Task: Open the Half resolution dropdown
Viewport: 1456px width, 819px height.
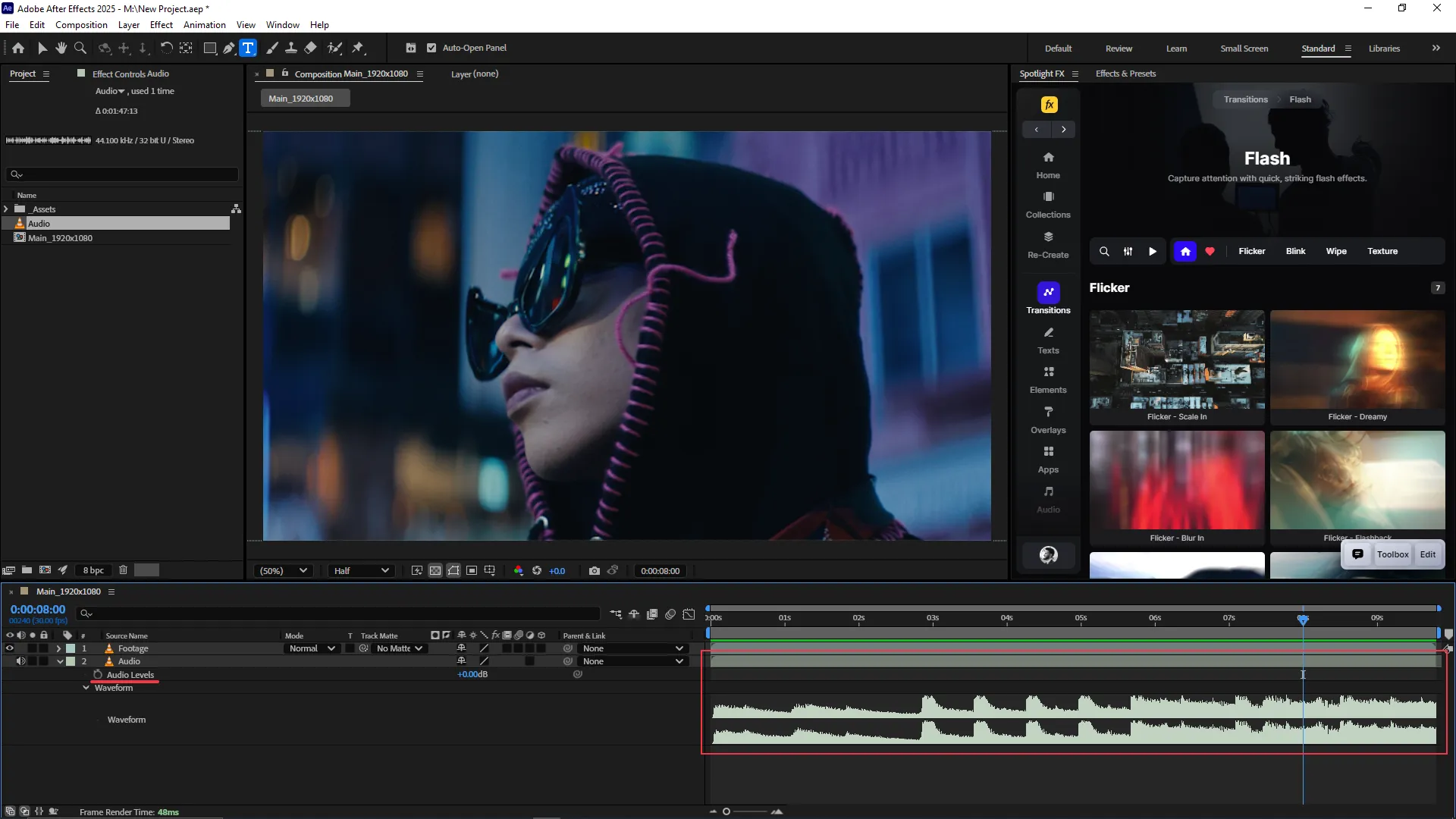Action: tap(361, 571)
